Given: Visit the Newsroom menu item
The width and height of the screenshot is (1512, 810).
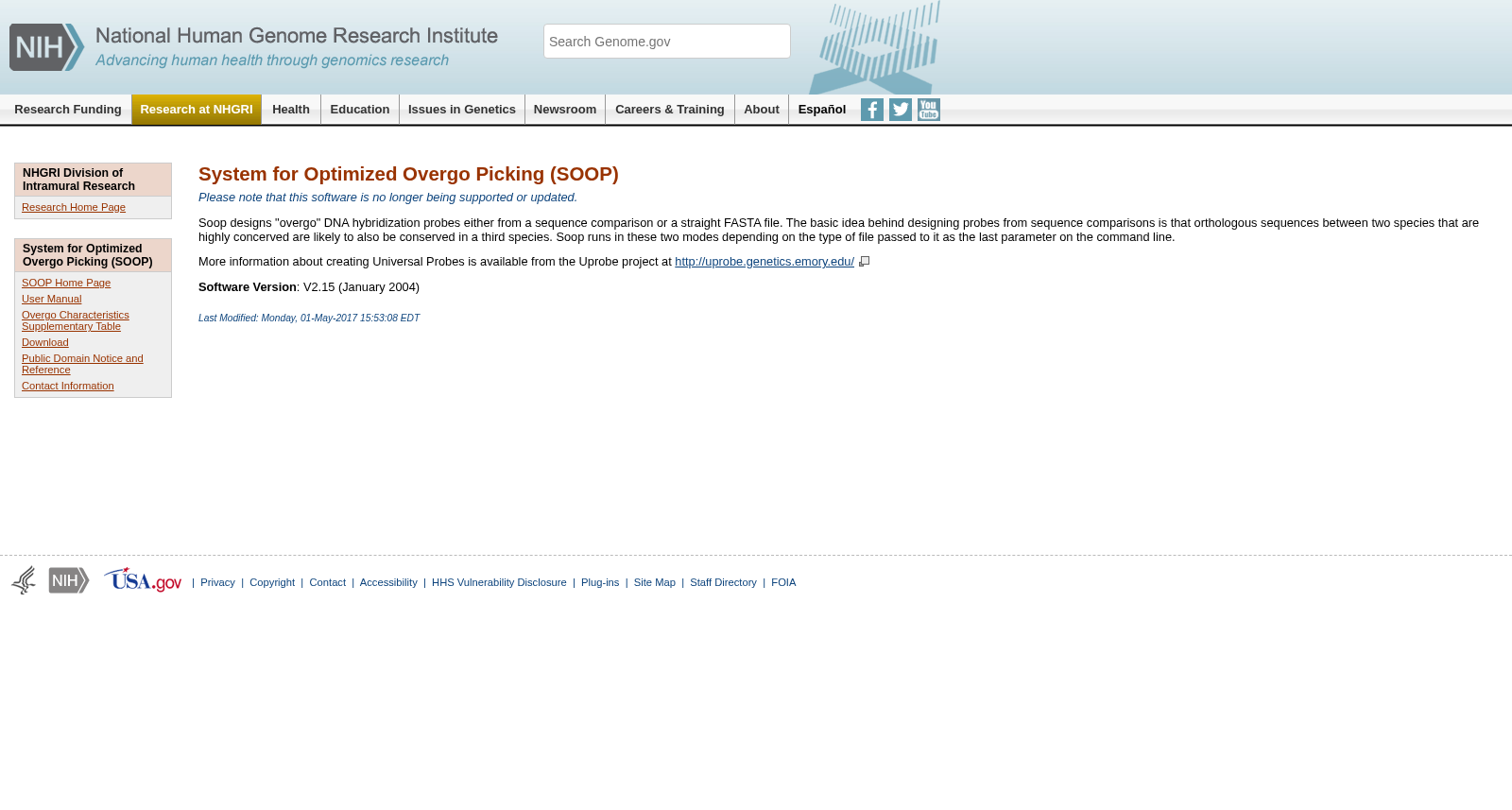Looking at the screenshot, I should (x=565, y=110).
